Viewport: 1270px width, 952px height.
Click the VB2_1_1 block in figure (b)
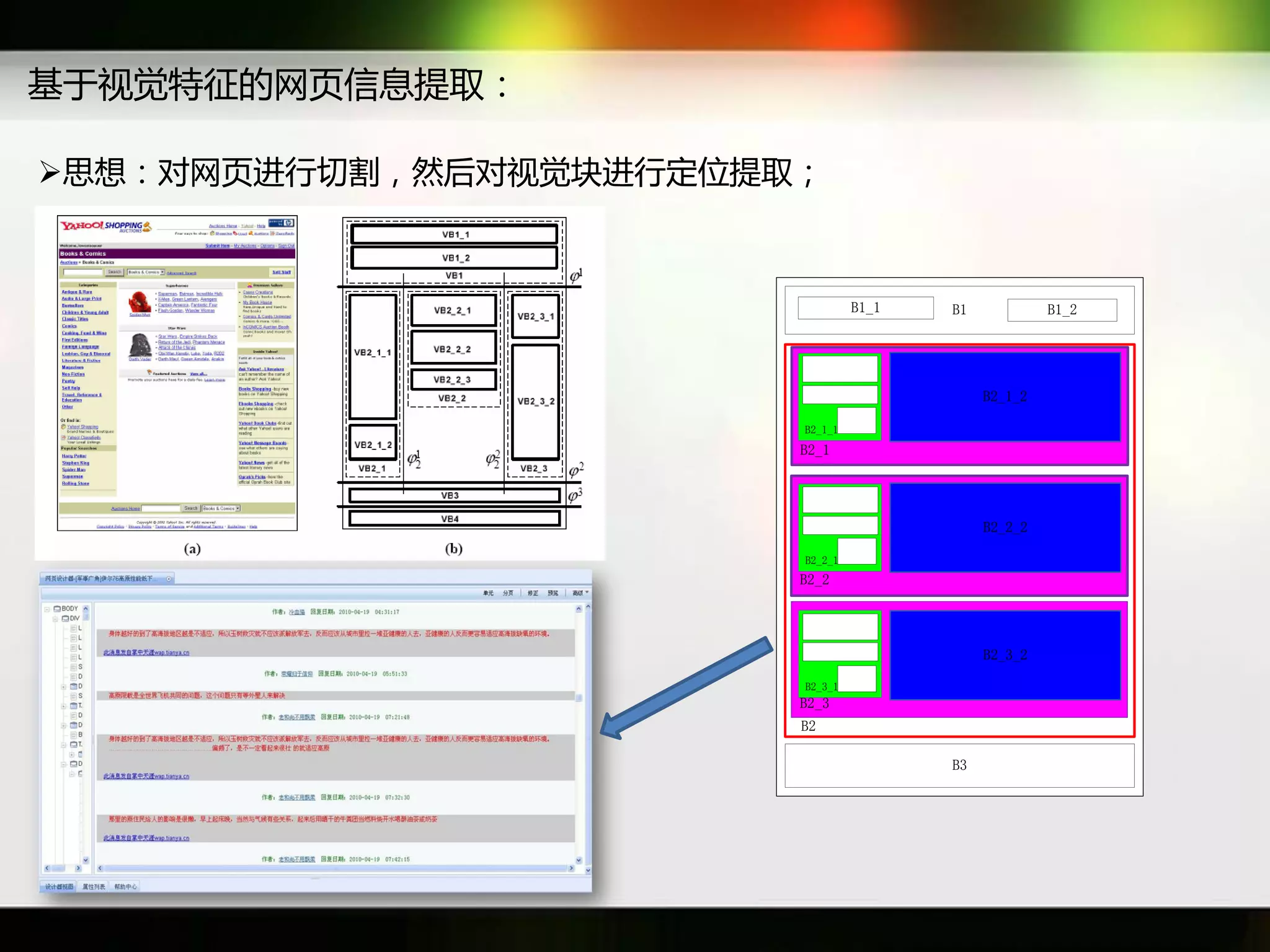point(373,356)
